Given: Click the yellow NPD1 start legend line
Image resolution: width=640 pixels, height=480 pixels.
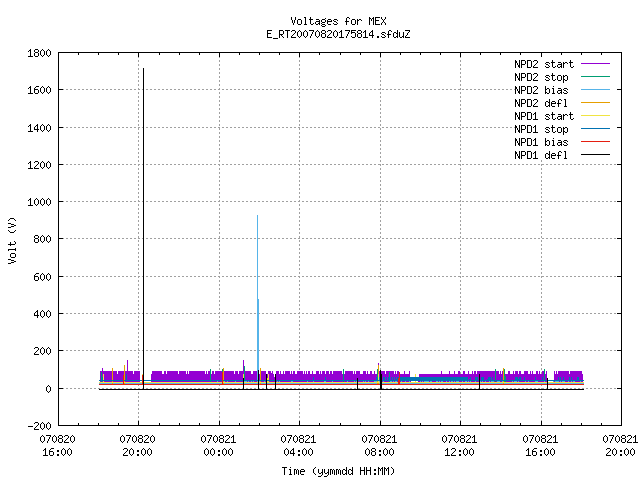Looking at the screenshot, I should 595,116.
